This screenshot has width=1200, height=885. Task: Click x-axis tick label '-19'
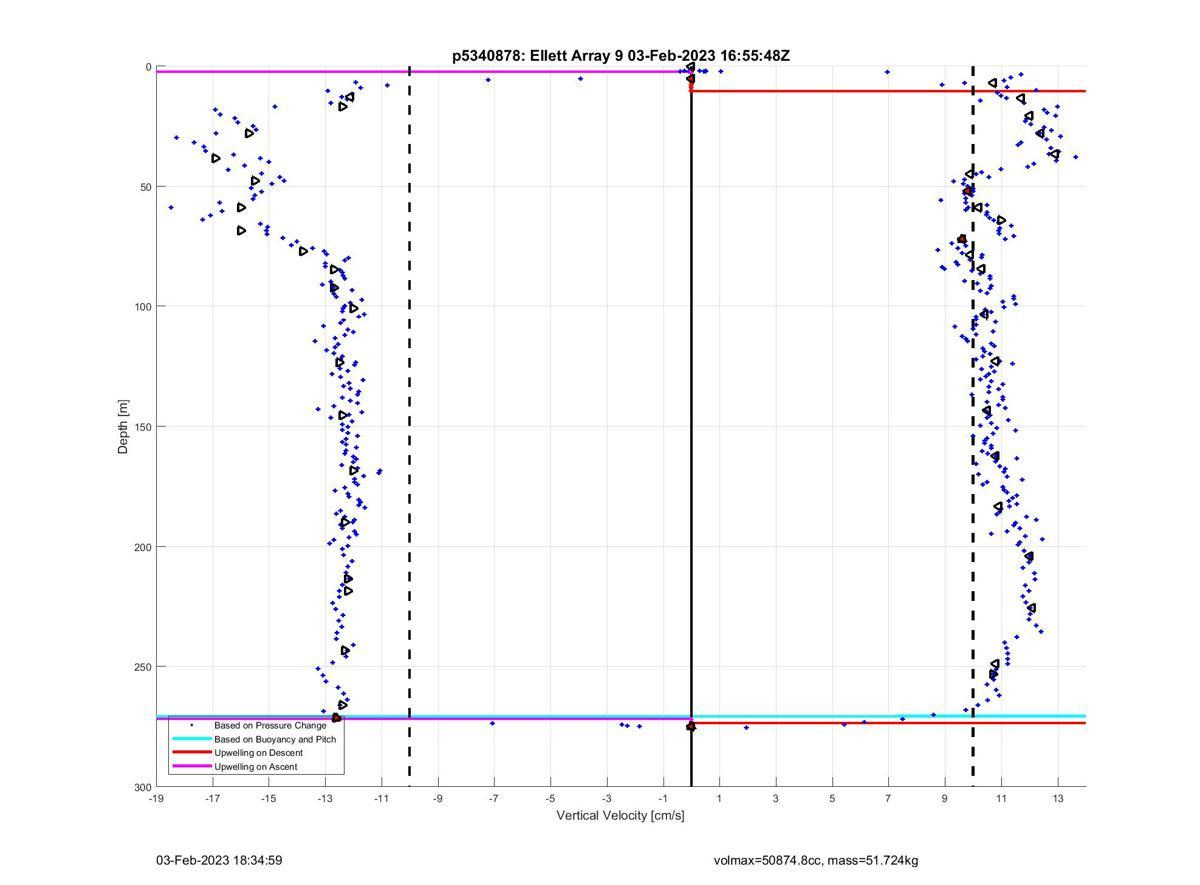point(156,798)
